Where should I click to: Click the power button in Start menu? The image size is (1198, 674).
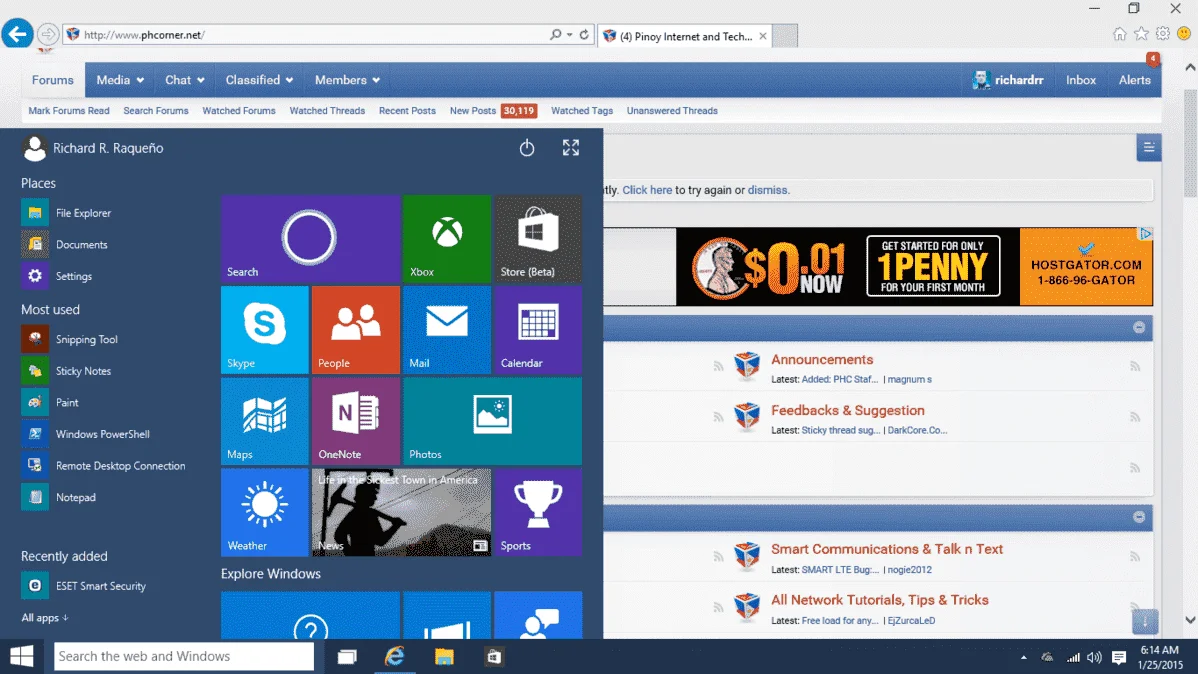click(527, 147)
